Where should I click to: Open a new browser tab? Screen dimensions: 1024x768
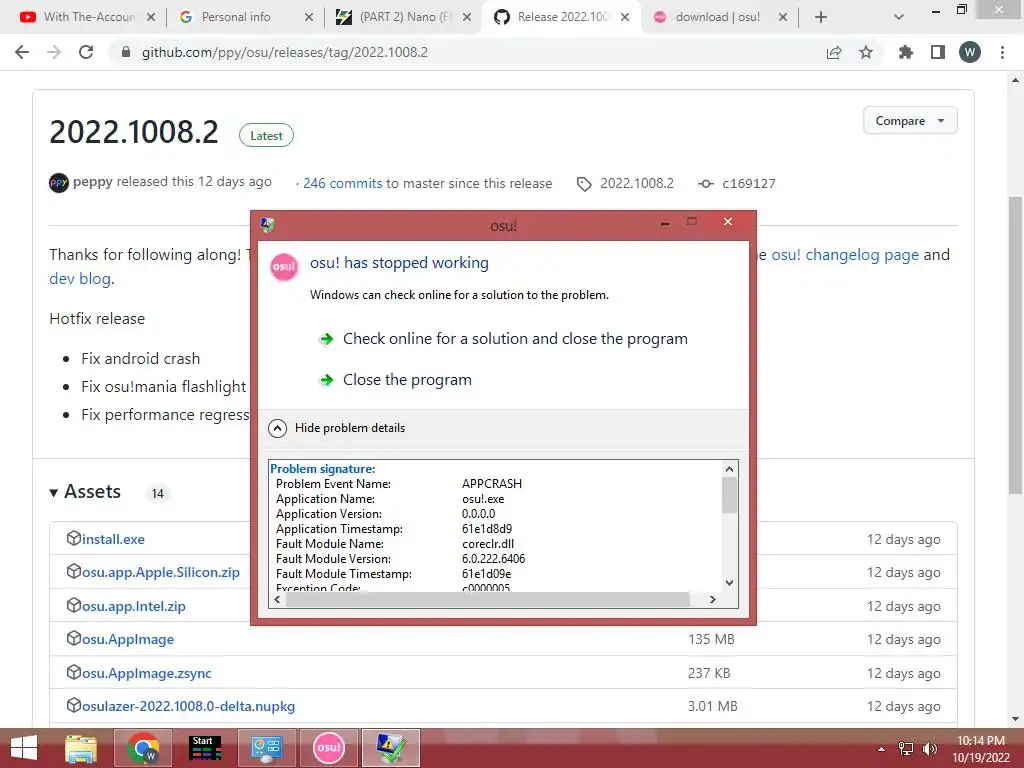point(821,17)
